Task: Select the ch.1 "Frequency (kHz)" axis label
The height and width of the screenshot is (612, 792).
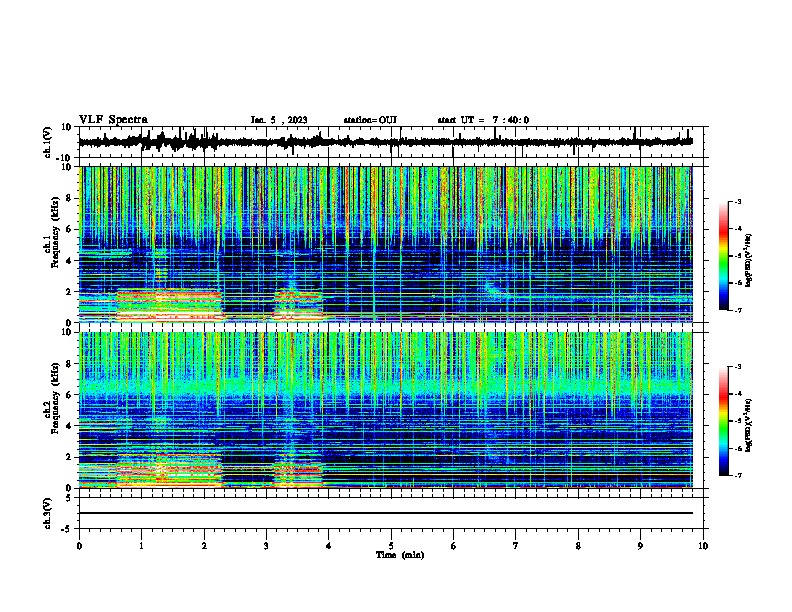Action: coord(55,232)
